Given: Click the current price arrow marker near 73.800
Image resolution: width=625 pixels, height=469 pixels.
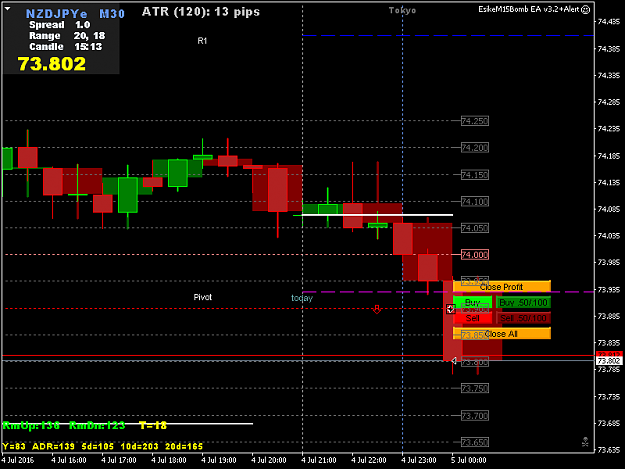Looking at the screenshot, I should click(x=454, y=361).
